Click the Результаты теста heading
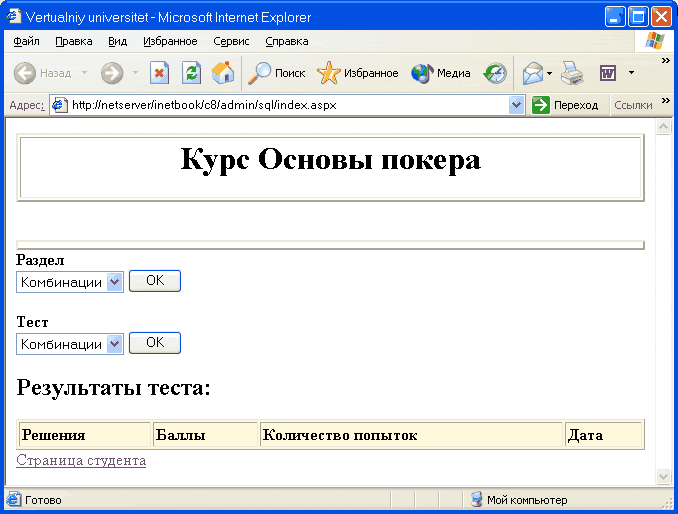 113,387
